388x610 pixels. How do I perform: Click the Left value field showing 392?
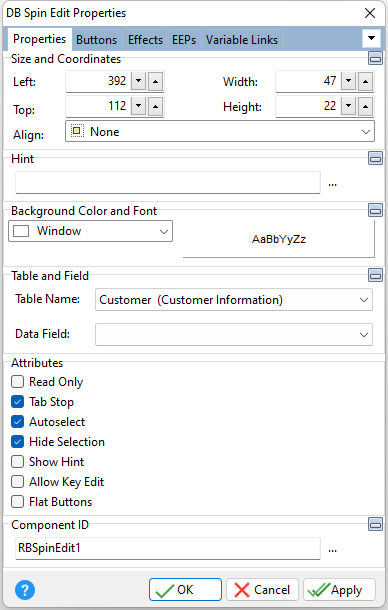pos(98,81)
